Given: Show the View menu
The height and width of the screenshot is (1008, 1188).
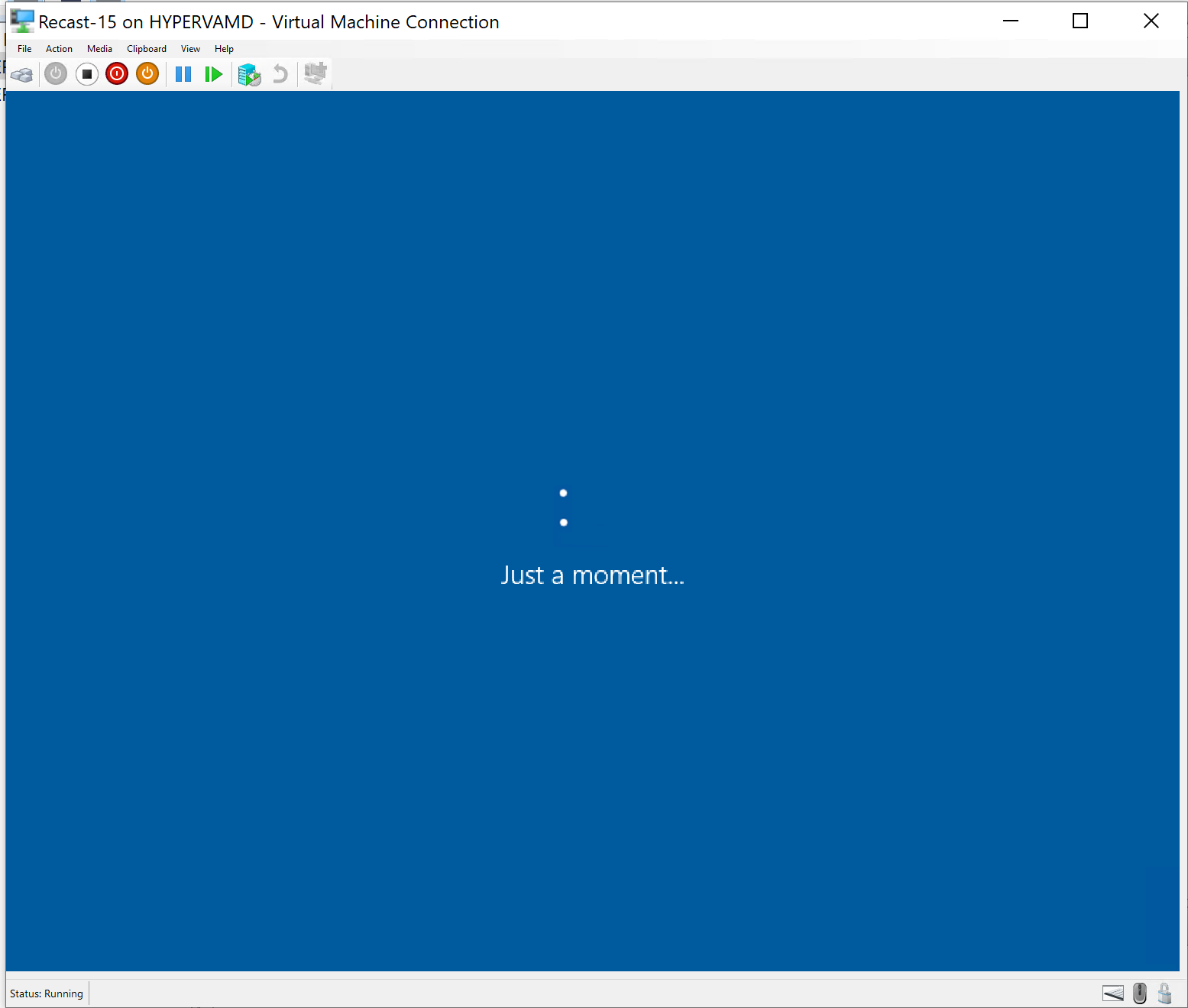Looking at the screenshot, I should (190, 49).
